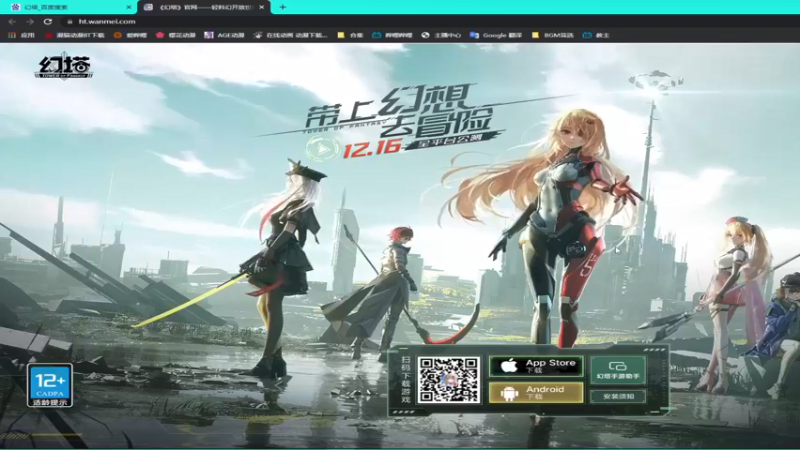Open the last Bilibili bookmark on the bar

tap(596, 35)
